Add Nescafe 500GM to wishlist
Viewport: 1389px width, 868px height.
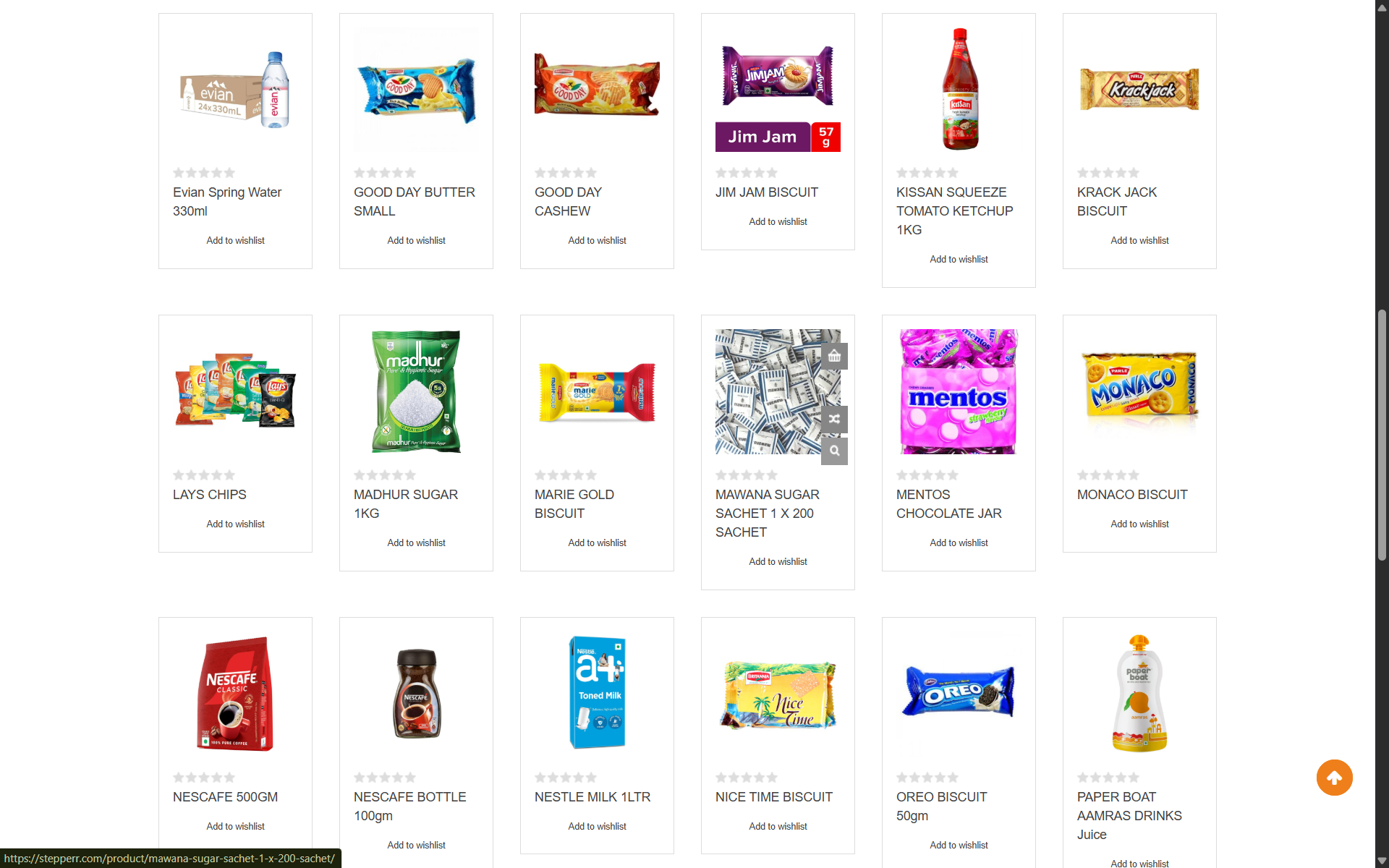[235, 826]
